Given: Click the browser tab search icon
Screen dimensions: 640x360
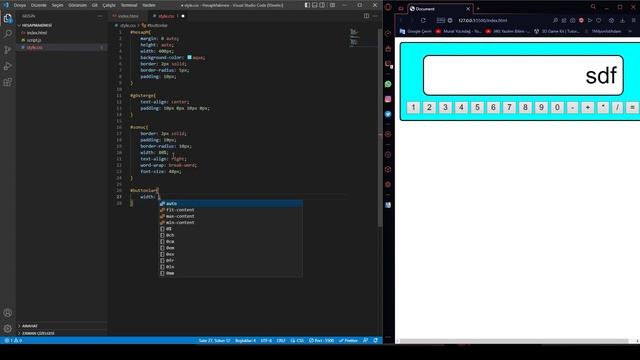Looking at the screenshot, I should [593, 7].
